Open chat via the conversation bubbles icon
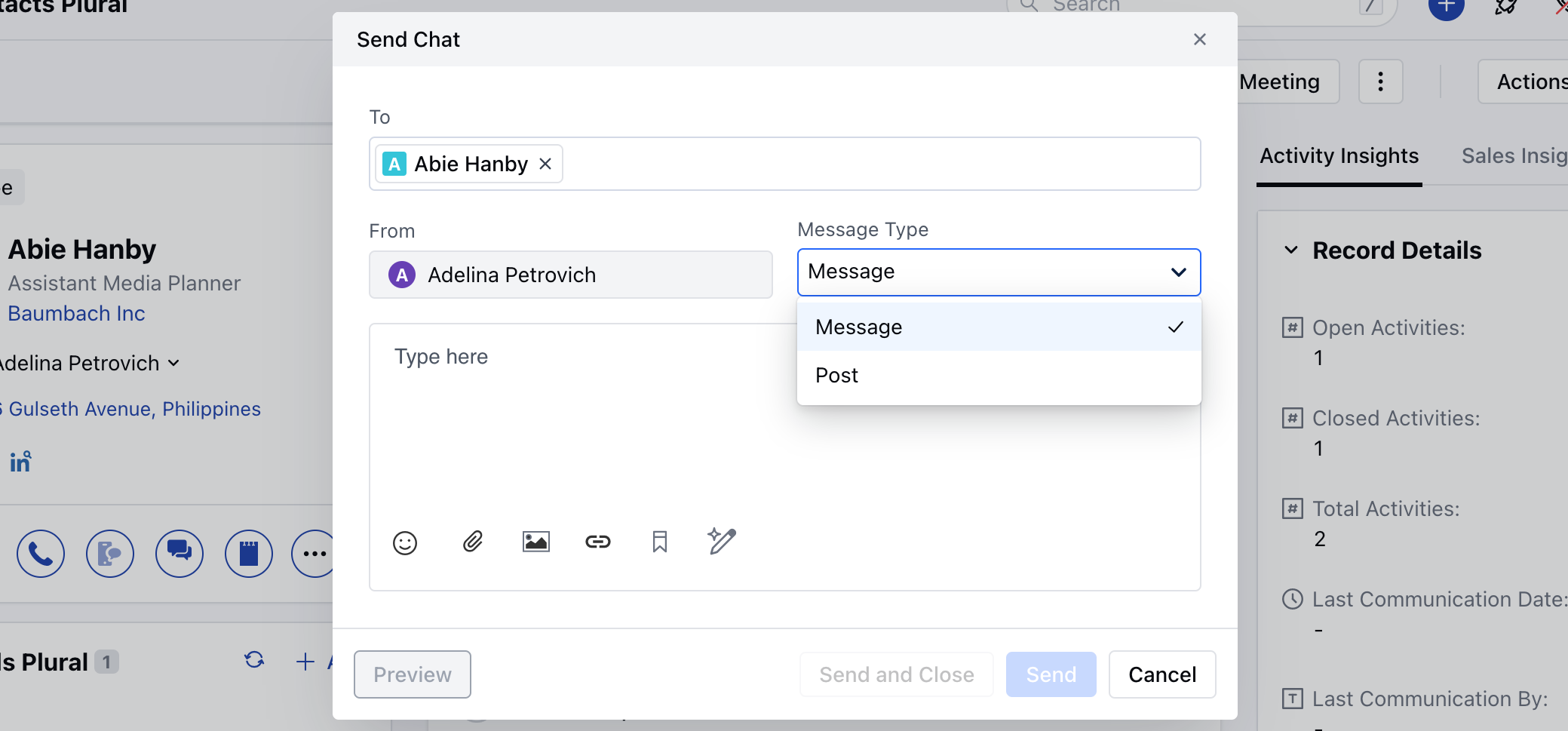1568x731 pixels. tap(180, 553)
